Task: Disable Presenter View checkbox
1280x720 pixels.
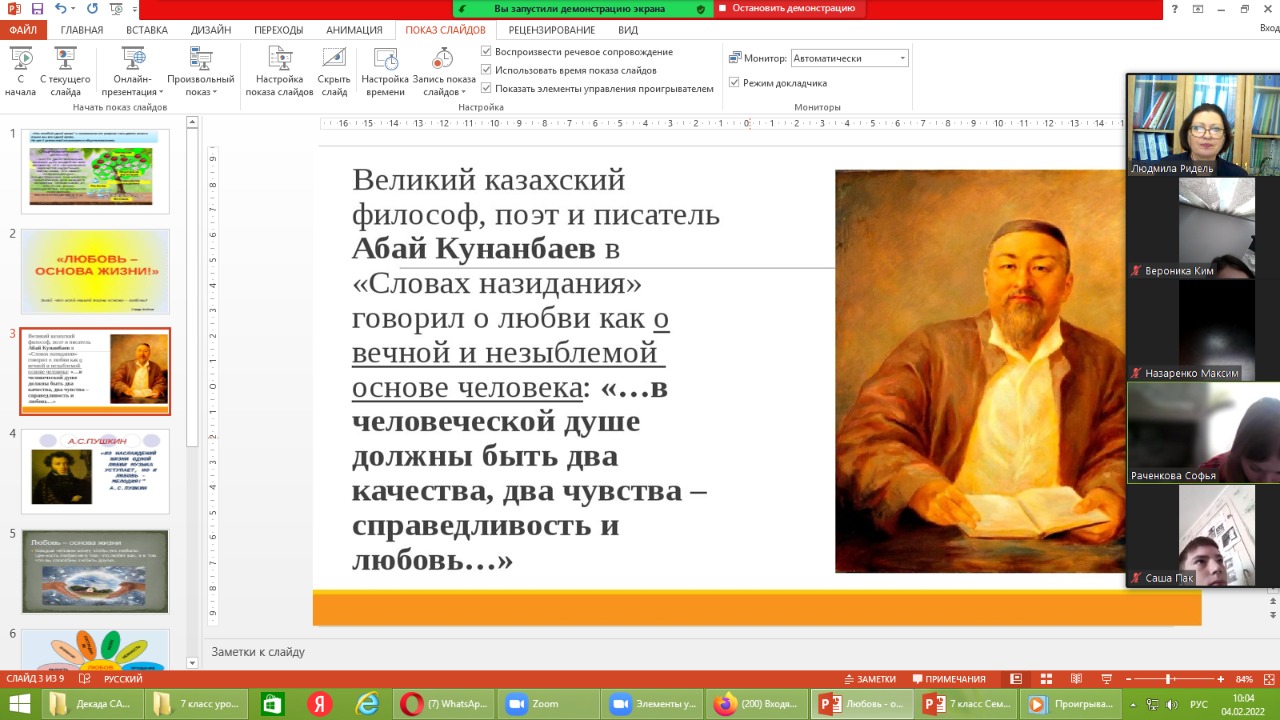Action: click(734, 83)
